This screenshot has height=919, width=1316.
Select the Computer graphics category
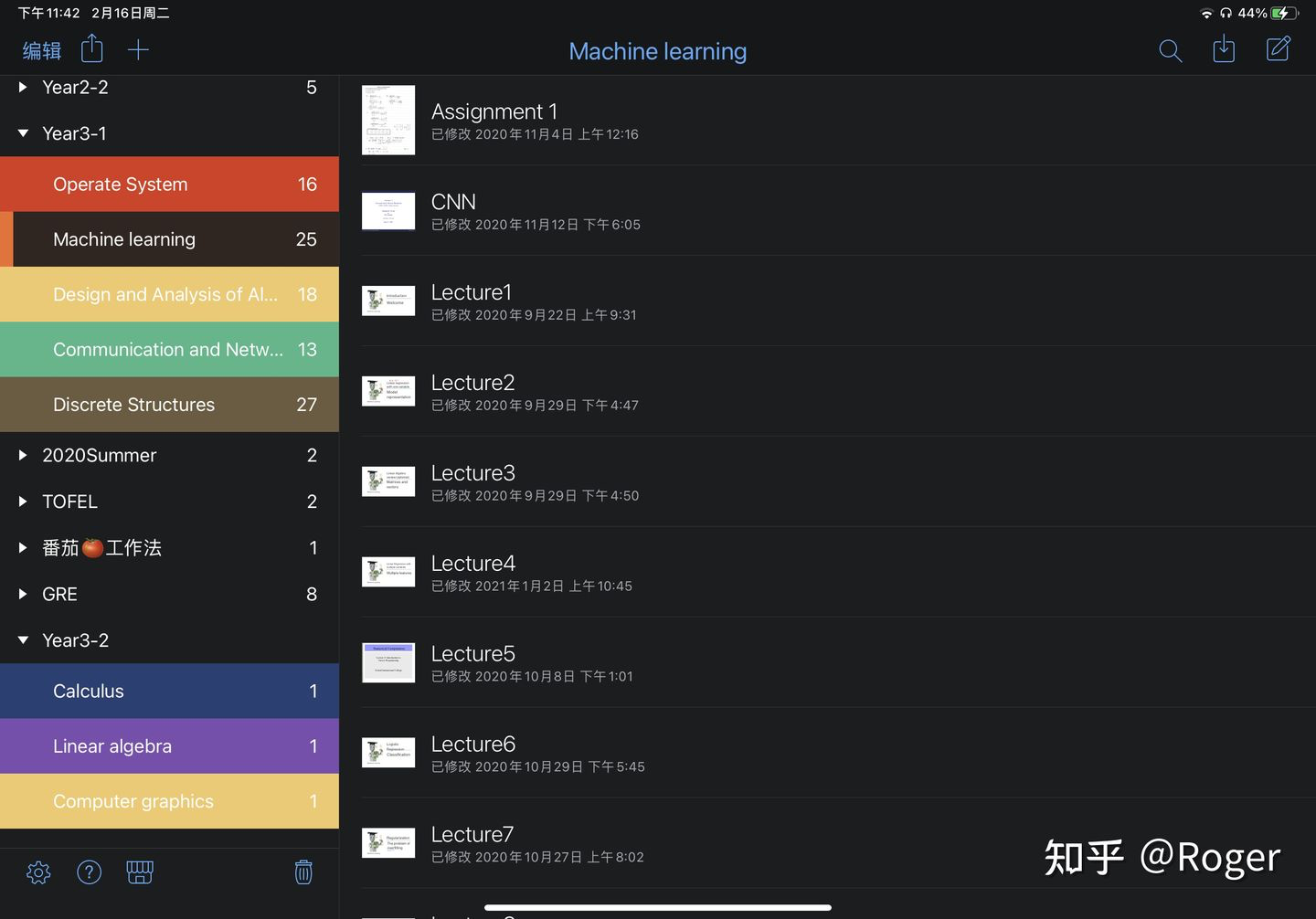click(169, 801)
